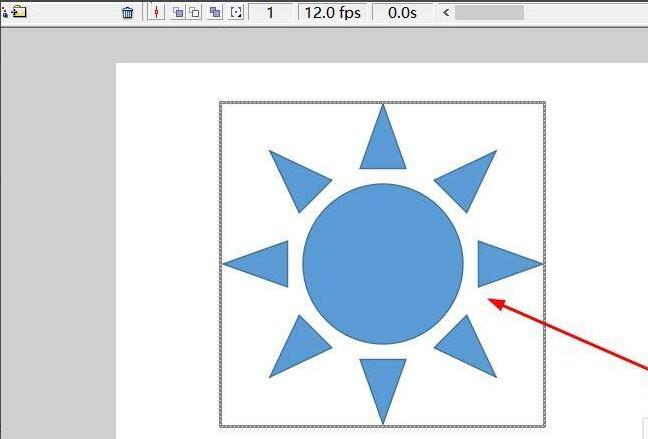The image size is (648, 439).
Task: Select the lower-left sun ray triangle
Action: point(300,347)
